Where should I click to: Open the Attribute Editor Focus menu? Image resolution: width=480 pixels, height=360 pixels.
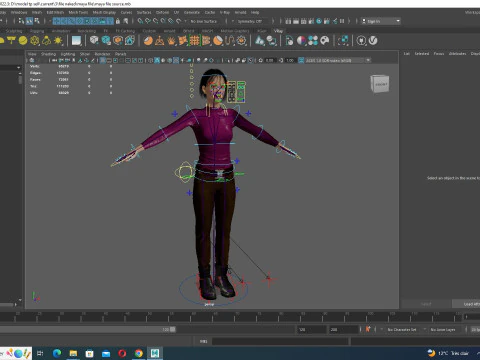pyautogui.click(x=439, y=53)
